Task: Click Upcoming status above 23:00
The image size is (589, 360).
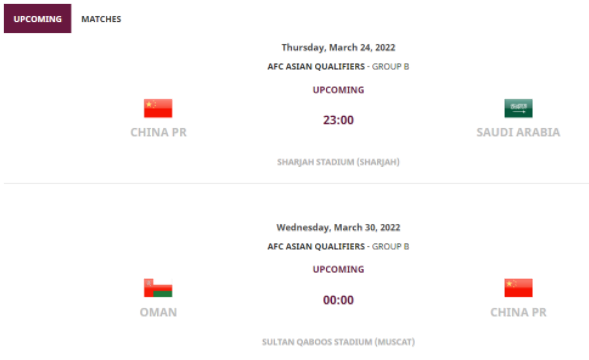Action: (338, 90)
